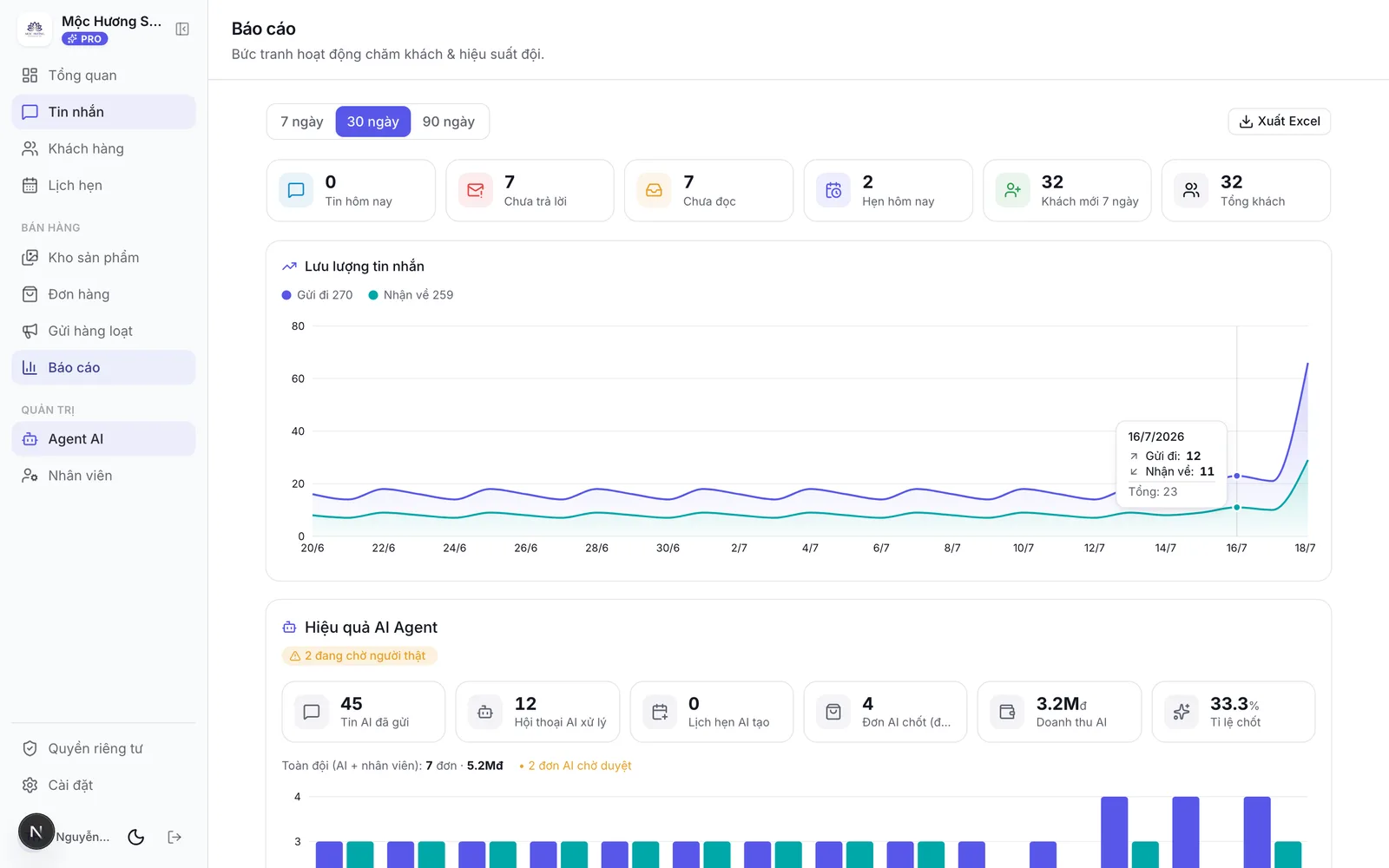Click the Xuất Excel button

click(1280, 122)
